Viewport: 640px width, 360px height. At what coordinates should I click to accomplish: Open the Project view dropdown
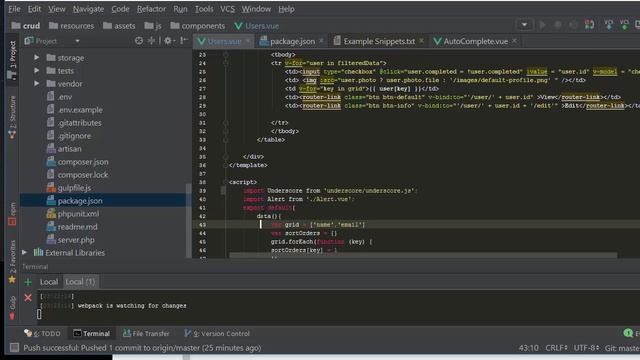77,41
